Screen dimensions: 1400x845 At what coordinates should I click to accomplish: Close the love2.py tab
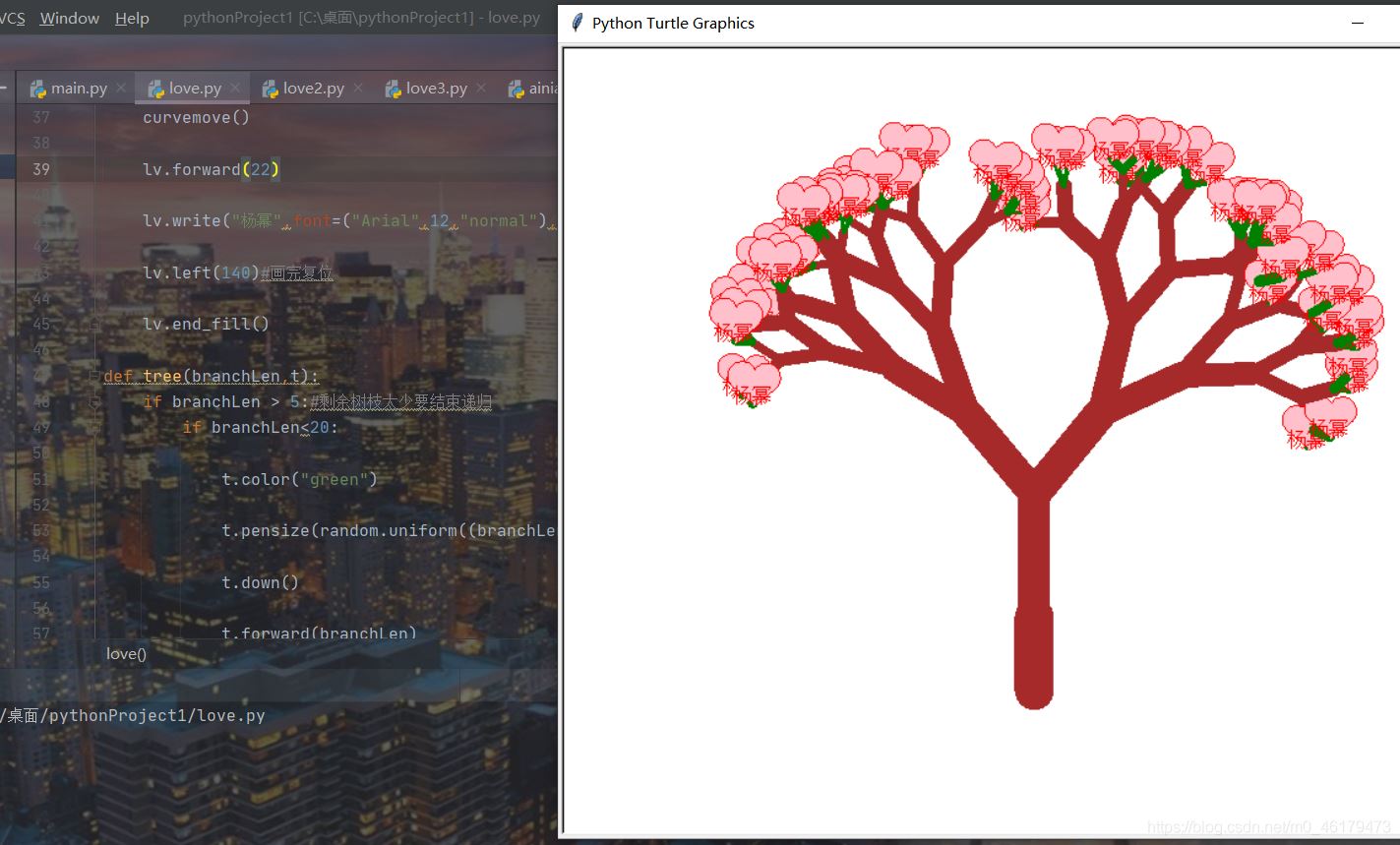pyautogui.click(x=358, y=88)
